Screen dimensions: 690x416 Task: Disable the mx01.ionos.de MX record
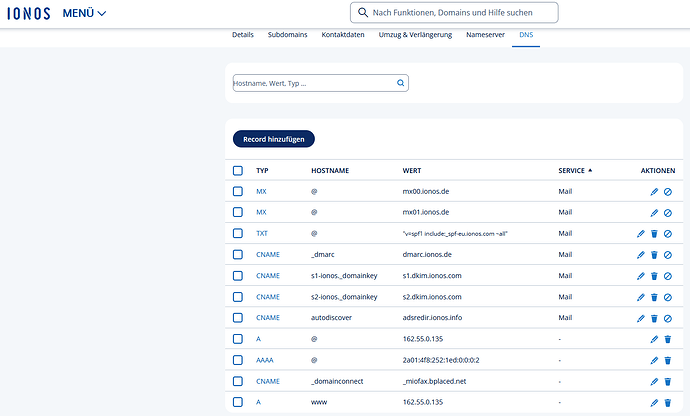[x=667, y=212]
